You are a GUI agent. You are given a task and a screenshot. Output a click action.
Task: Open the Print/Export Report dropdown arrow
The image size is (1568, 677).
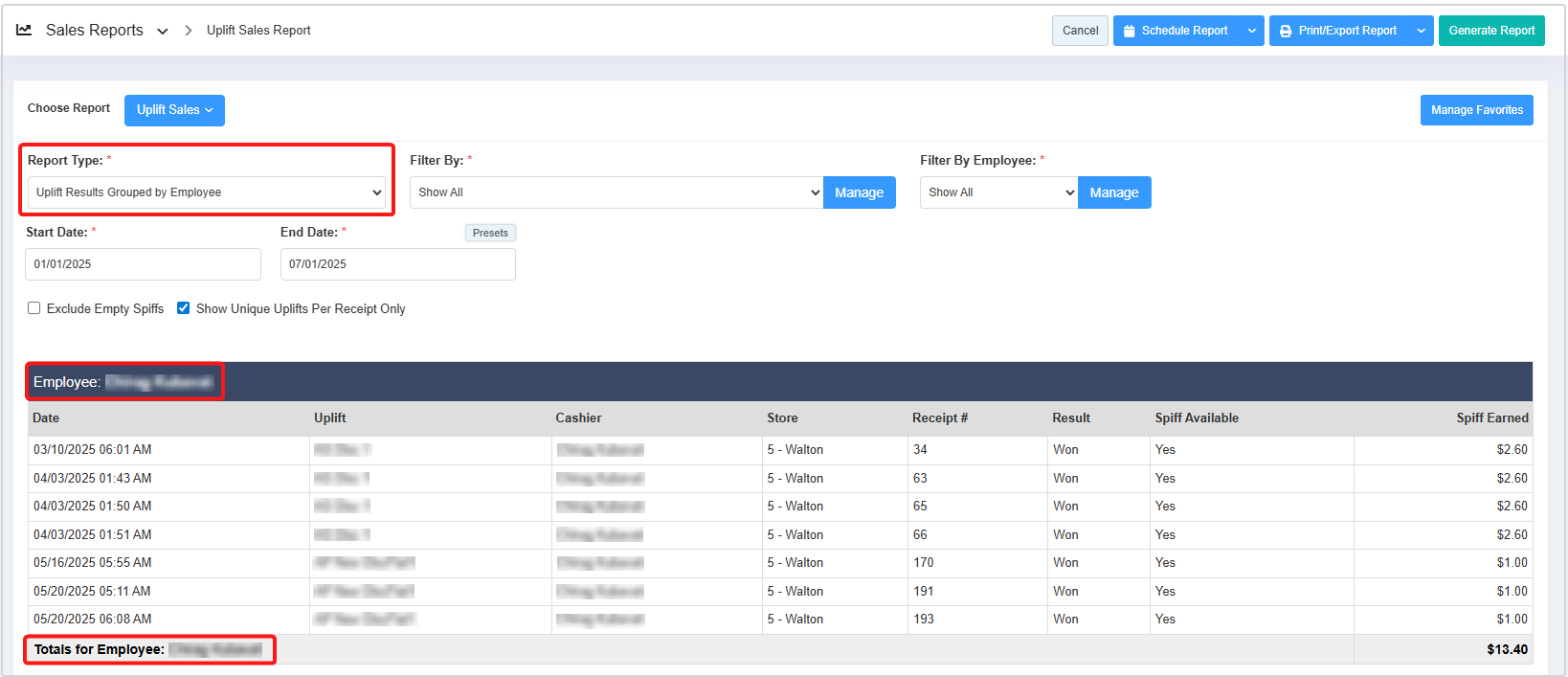click(1421, 31)
